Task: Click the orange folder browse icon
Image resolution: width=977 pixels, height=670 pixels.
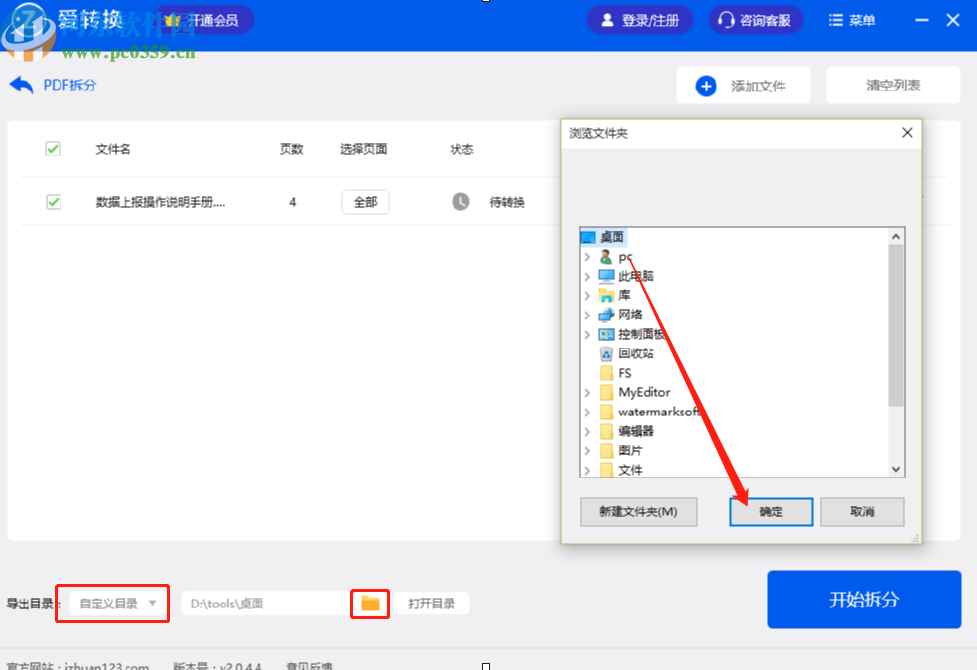Action: pos(369,603)
